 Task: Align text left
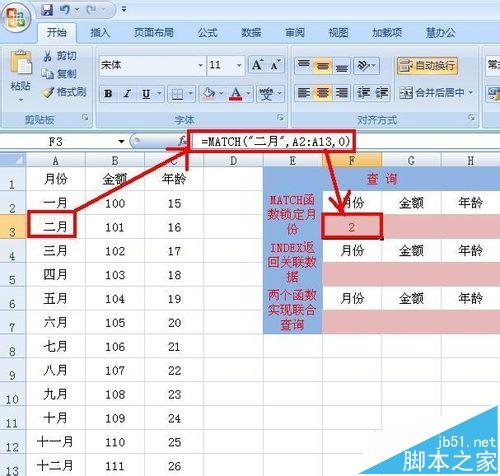303,93
